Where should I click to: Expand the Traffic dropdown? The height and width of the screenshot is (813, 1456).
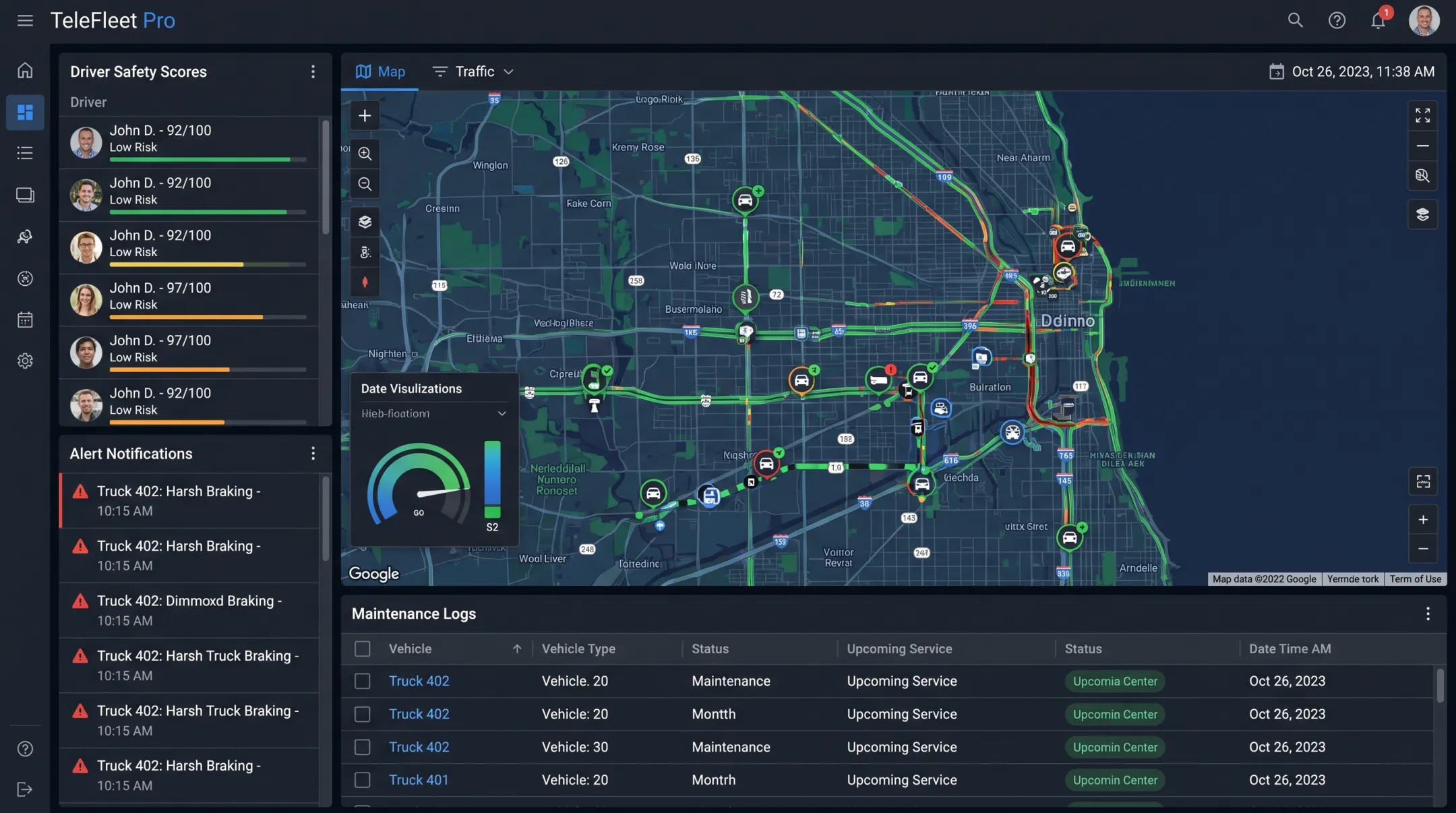pyautogui.click(x=473, y=71)
